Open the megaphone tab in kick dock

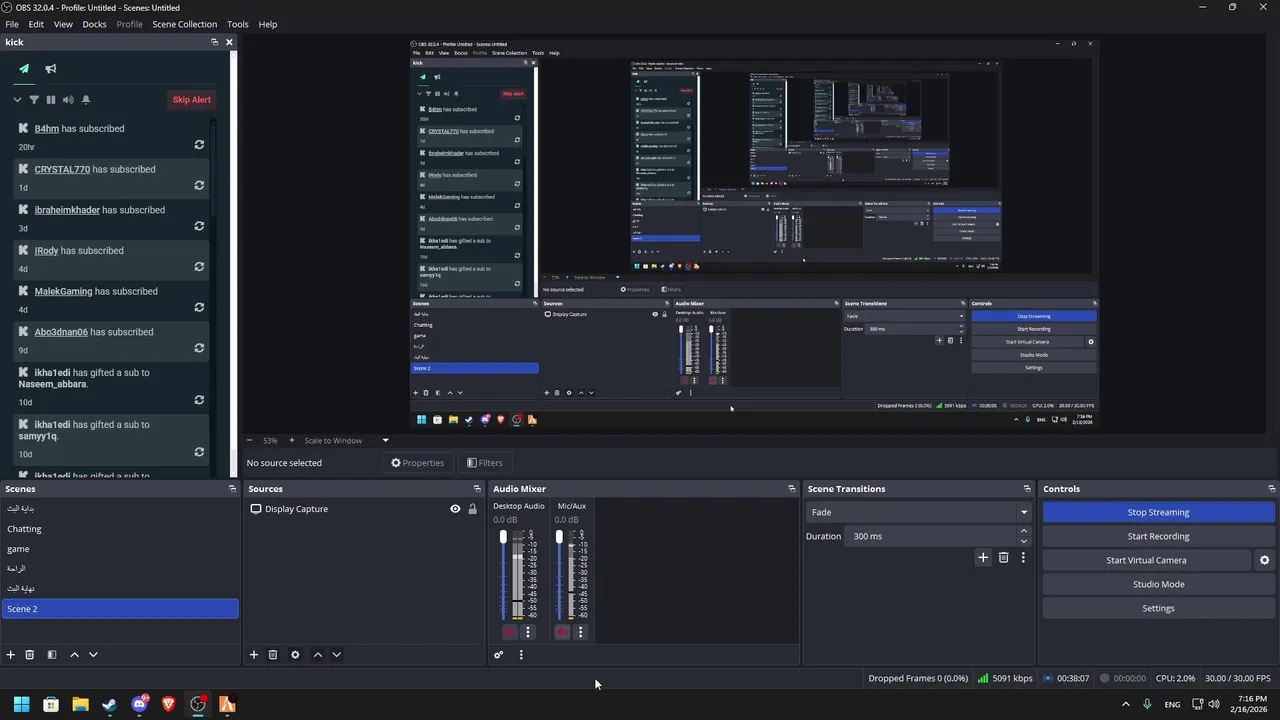point(51,69)
